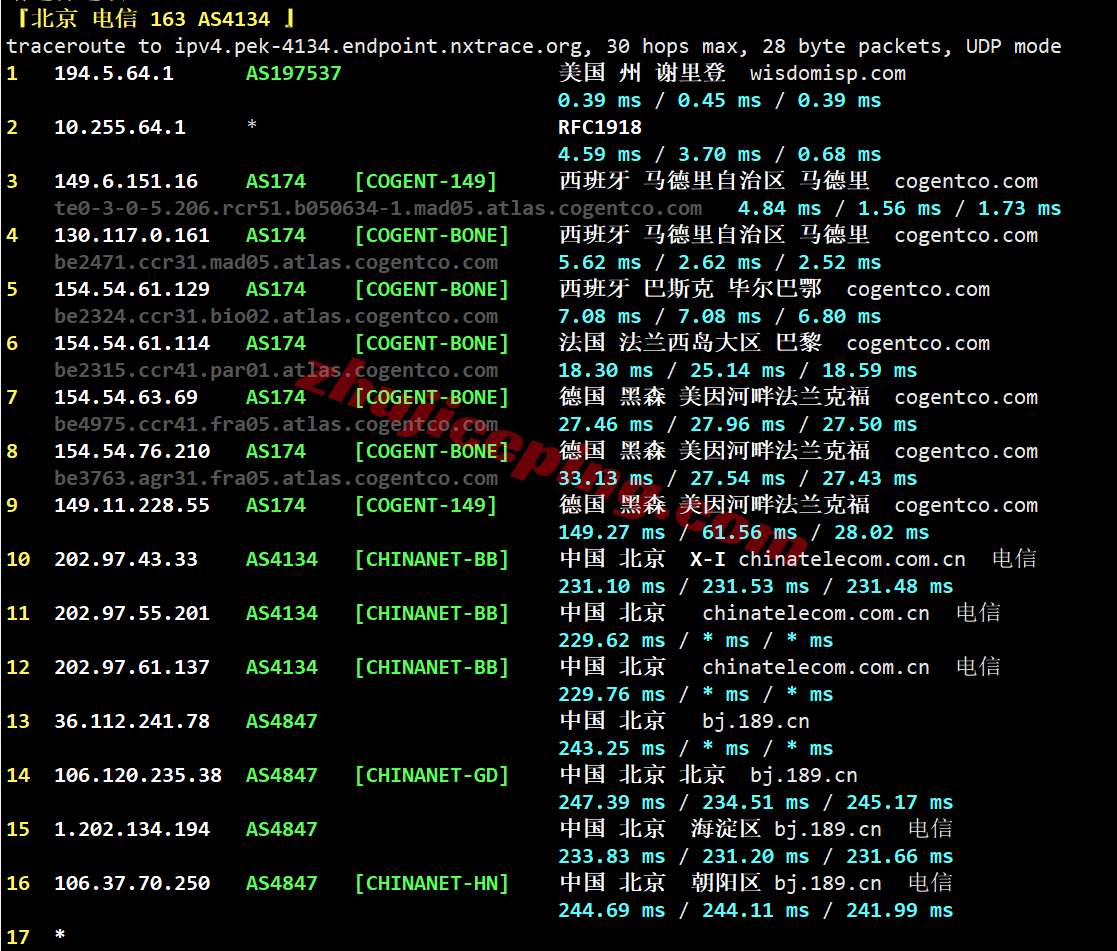The height and width of the screenshot is (951, 1117).
Task: Select the asterisk at hop 17
Action: [x=60, y=934]
